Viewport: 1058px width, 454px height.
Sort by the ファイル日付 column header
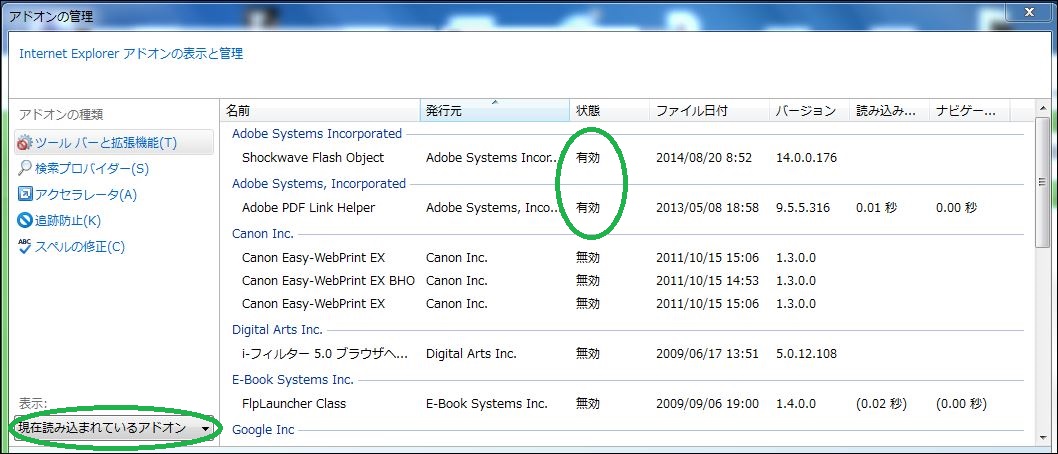pos(709,111)
